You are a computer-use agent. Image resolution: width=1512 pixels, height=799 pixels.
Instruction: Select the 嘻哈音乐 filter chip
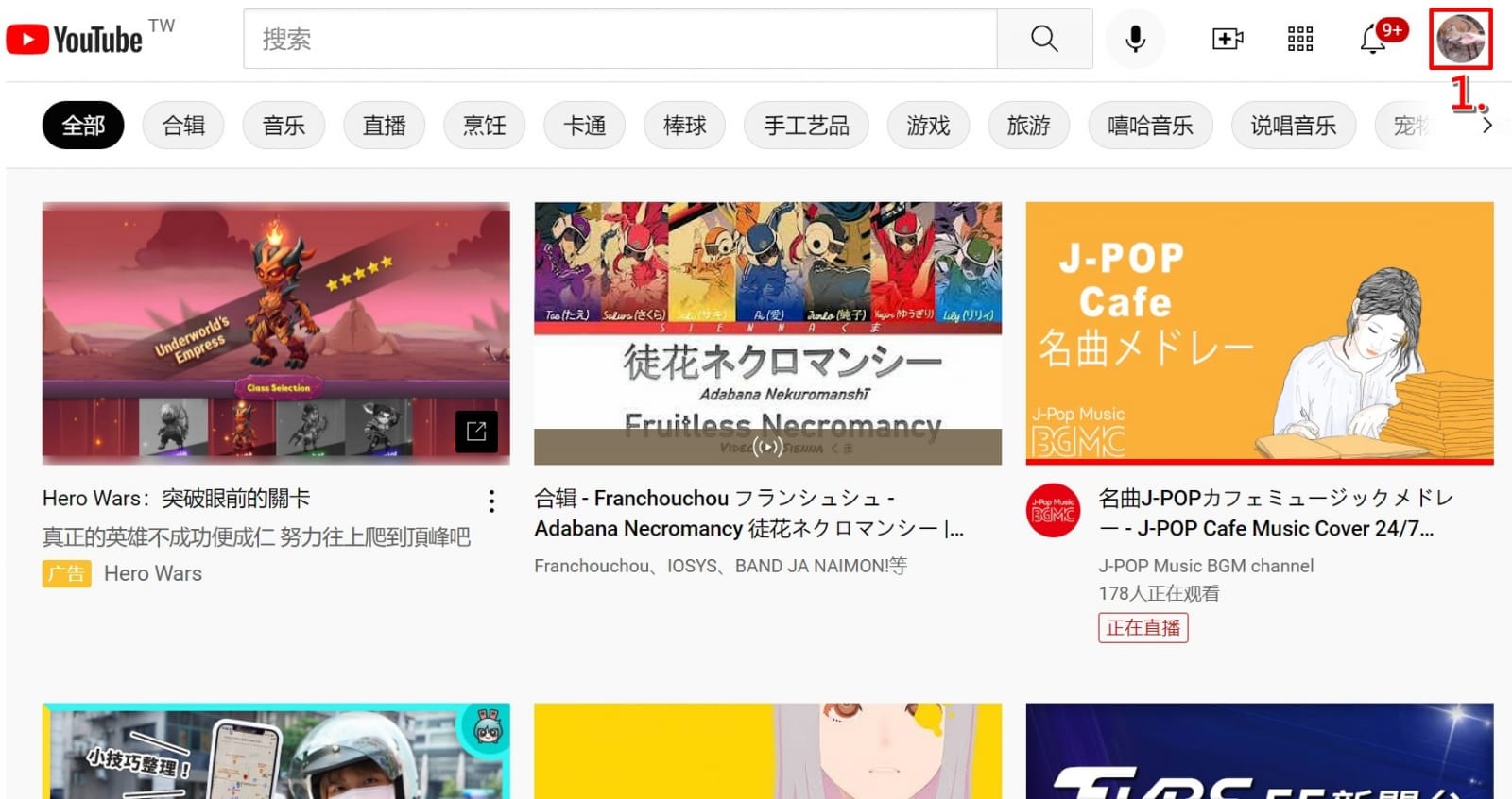tap(1150, 126)
